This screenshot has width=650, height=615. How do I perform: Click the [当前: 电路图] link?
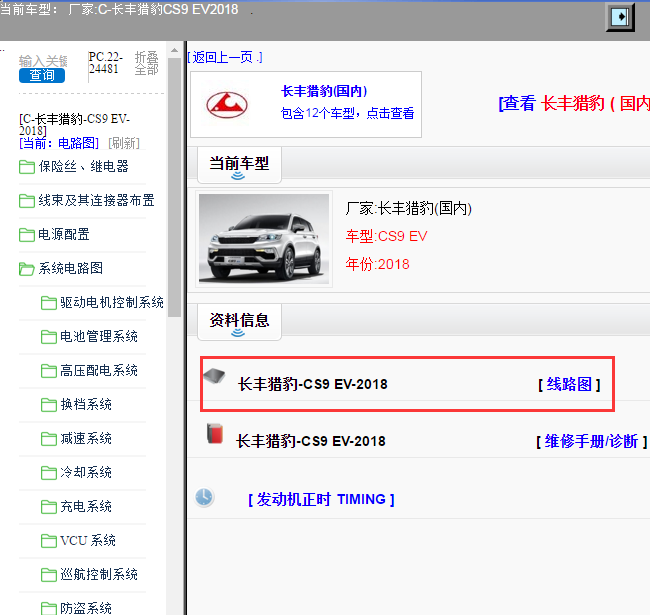coord(59,143)
